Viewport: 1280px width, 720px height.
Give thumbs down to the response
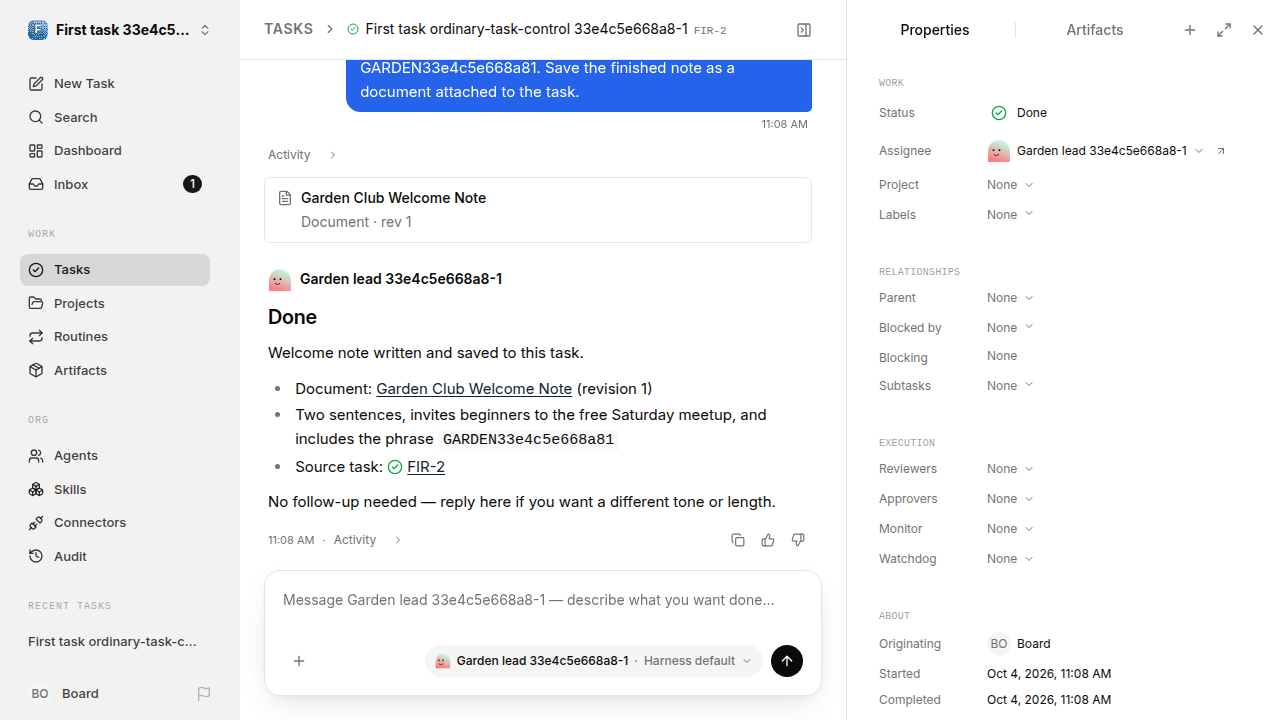click(798, 540)
